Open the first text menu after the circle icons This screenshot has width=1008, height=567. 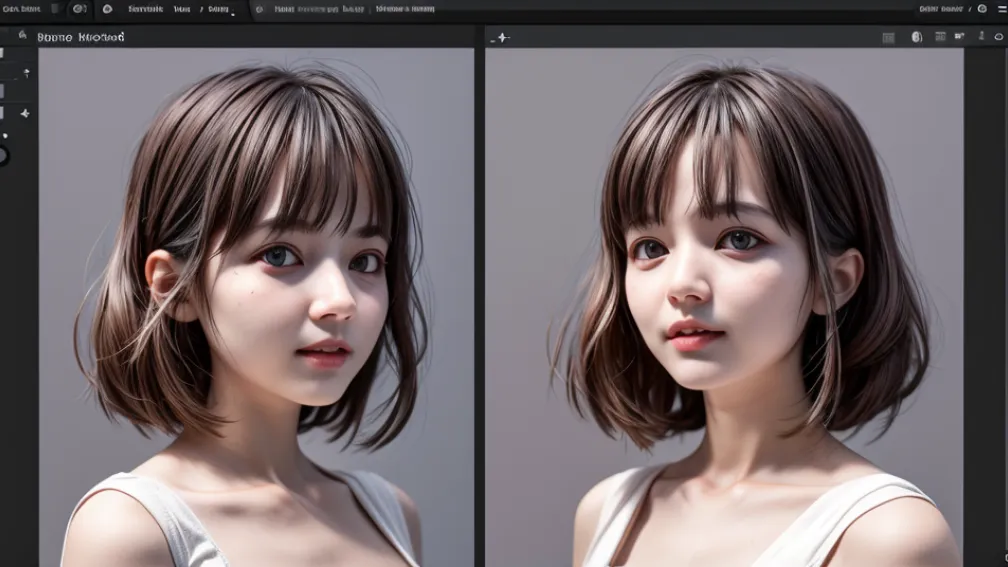(x=145, y=9)
